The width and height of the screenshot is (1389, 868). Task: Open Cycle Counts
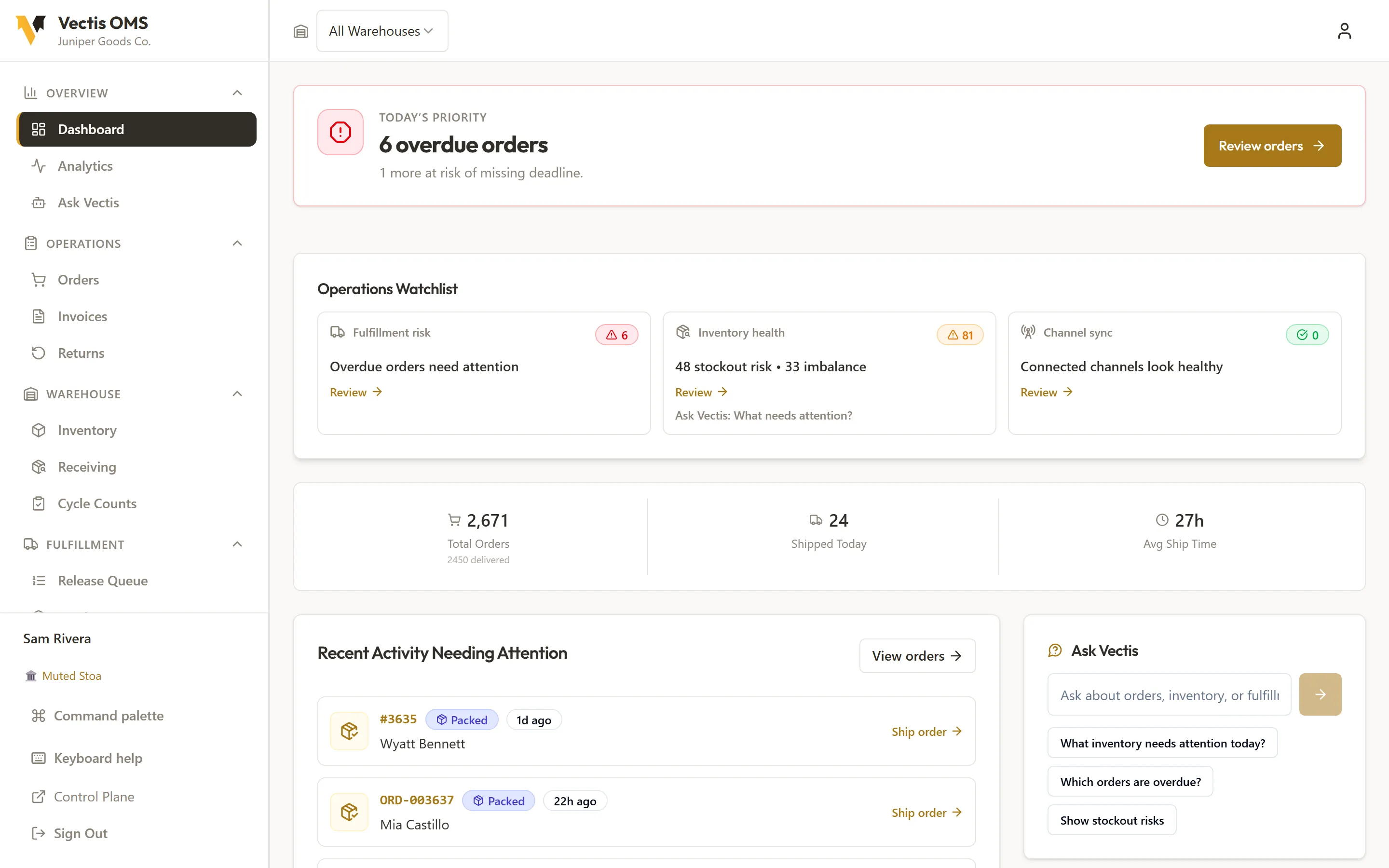[136, 503]
